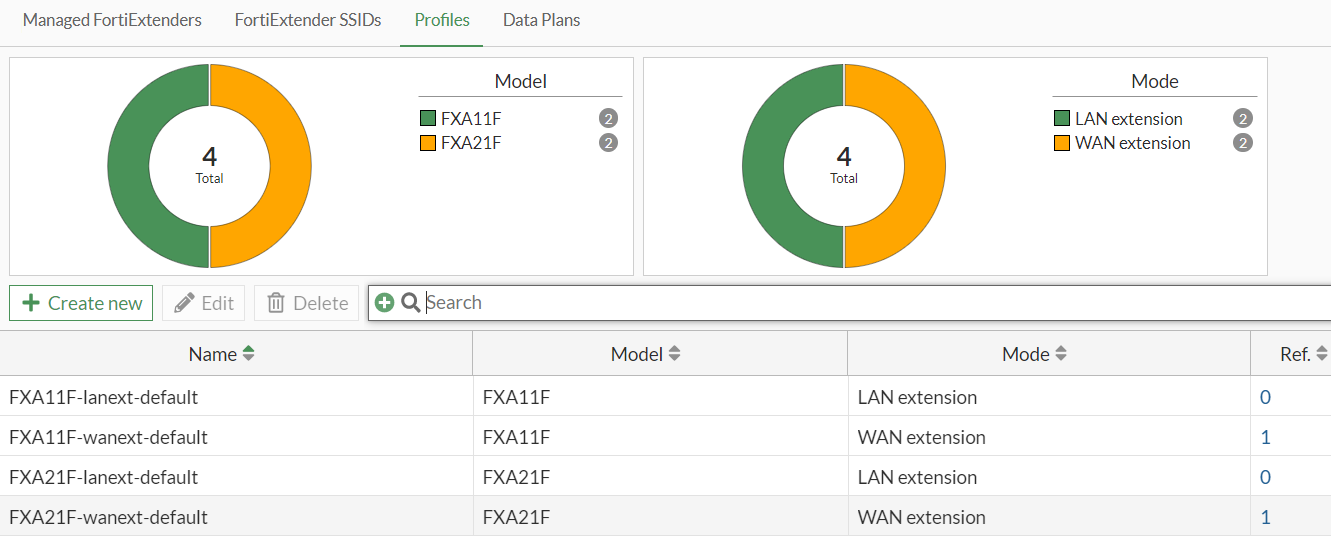
Task: Click the Create new button
Action: pos(81,303)
